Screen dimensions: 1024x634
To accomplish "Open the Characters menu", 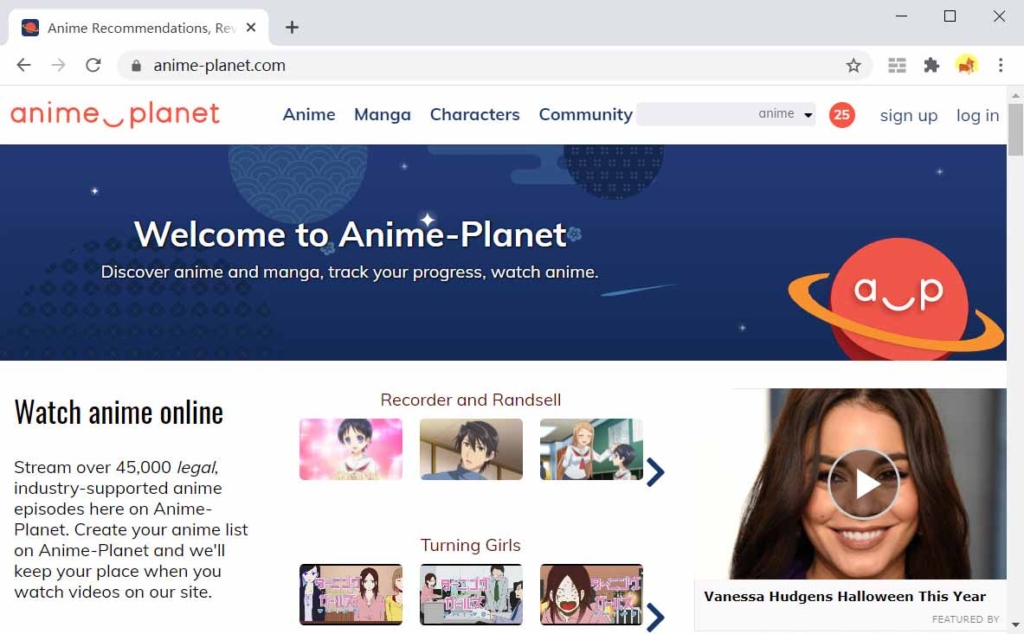I will [x=475, y=115].
